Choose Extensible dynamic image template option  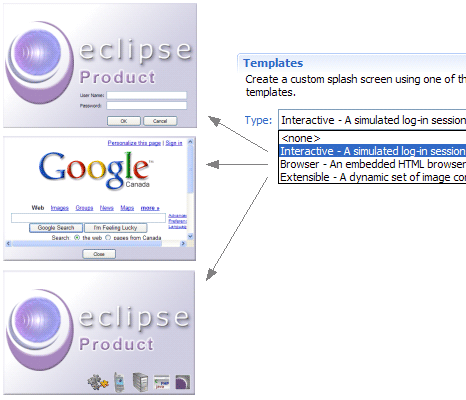click(372, 177)
